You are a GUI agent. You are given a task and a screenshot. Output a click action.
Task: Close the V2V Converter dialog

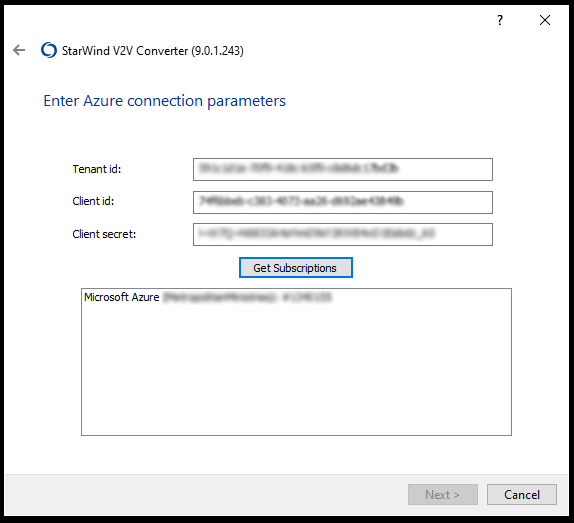[x=545, y=20]
